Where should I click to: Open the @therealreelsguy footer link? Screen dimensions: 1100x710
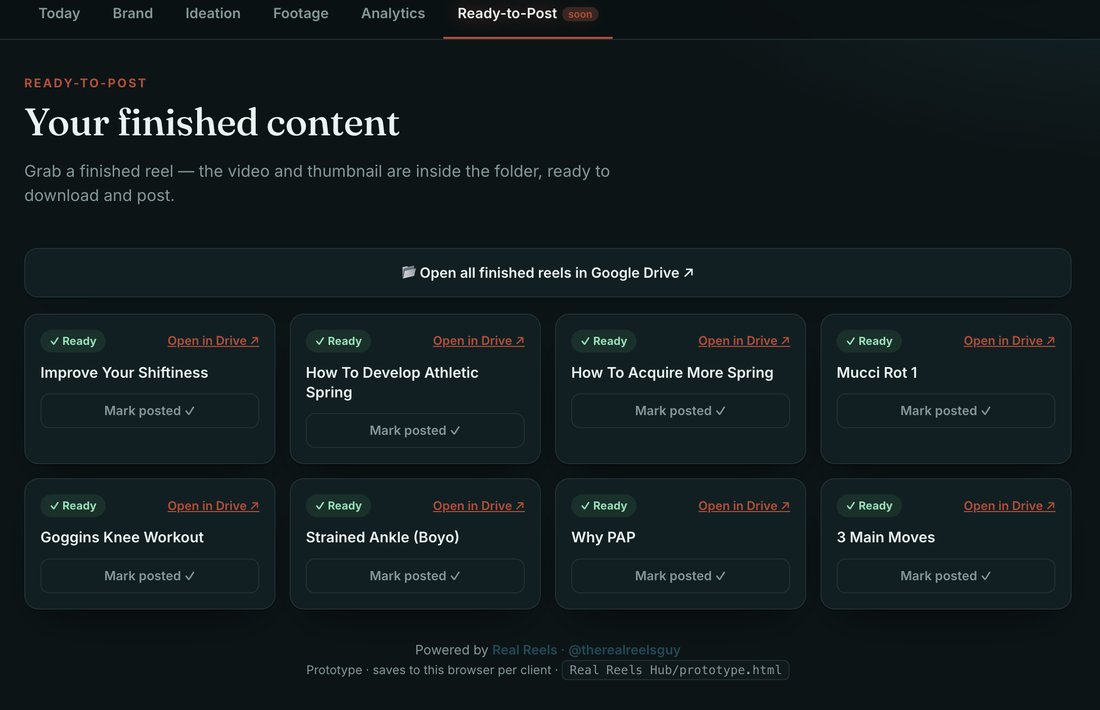pyautogui.click(x=624, y=650)
